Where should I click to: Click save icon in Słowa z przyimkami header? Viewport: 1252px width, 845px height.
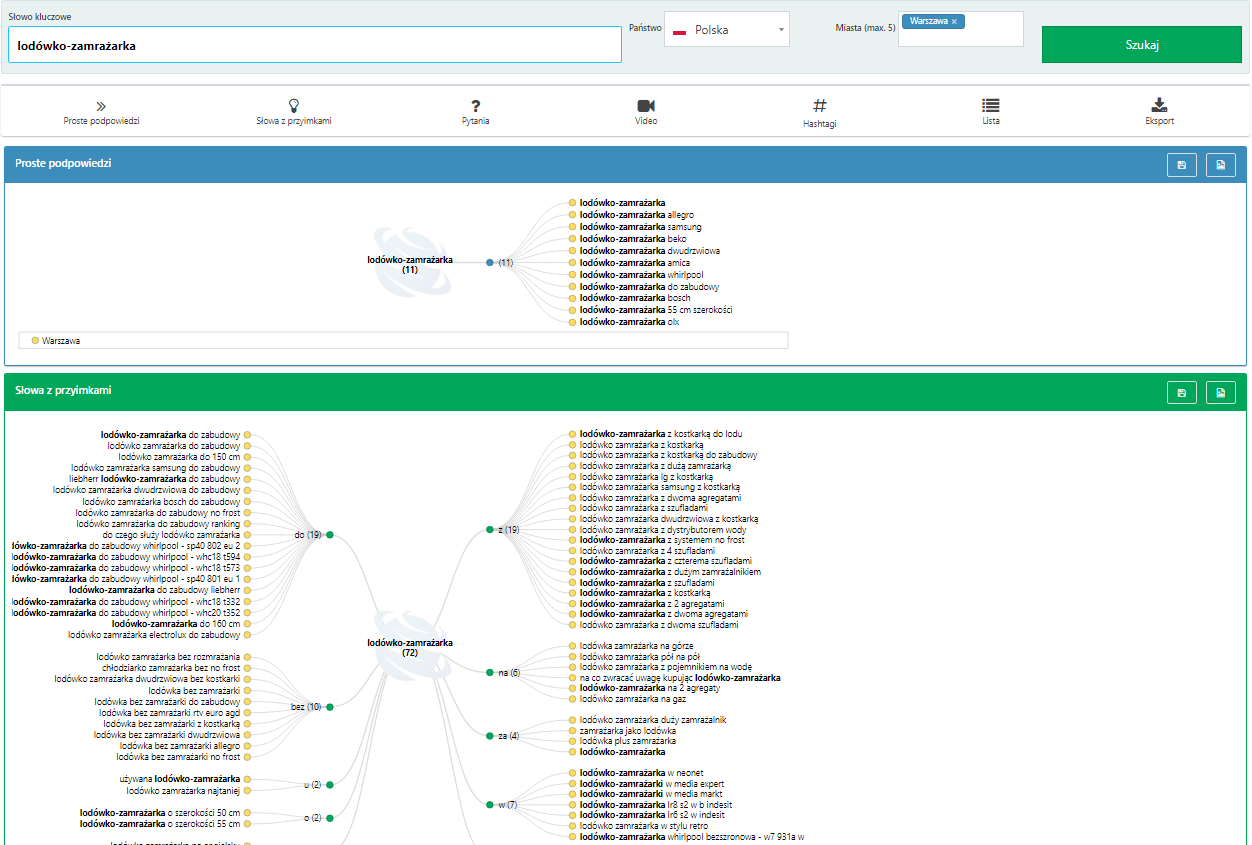[1182, 393]
